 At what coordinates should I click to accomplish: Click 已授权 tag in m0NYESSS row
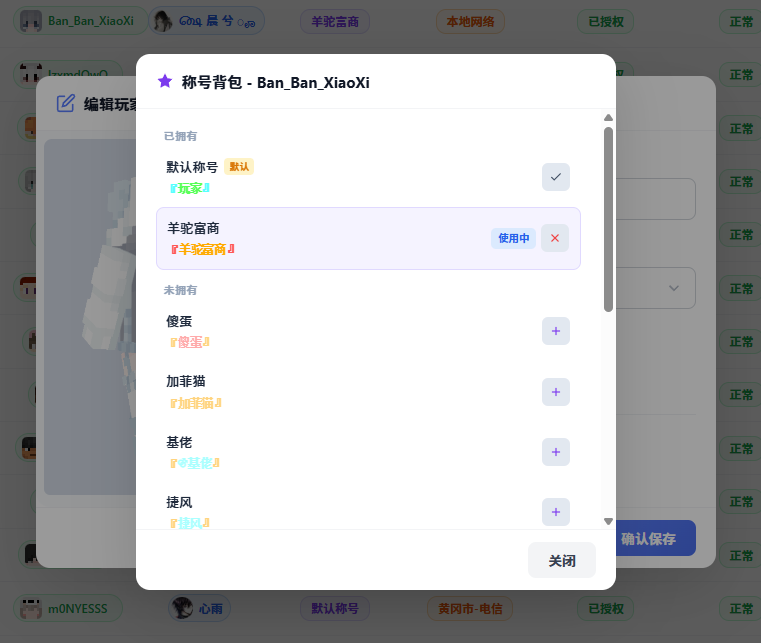[606, 609]
